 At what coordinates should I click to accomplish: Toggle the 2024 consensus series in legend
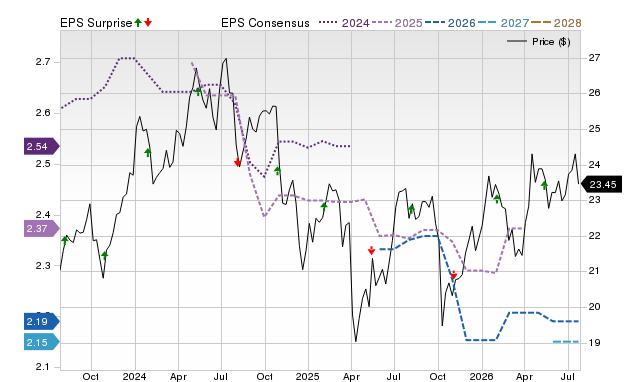point(344,23)
